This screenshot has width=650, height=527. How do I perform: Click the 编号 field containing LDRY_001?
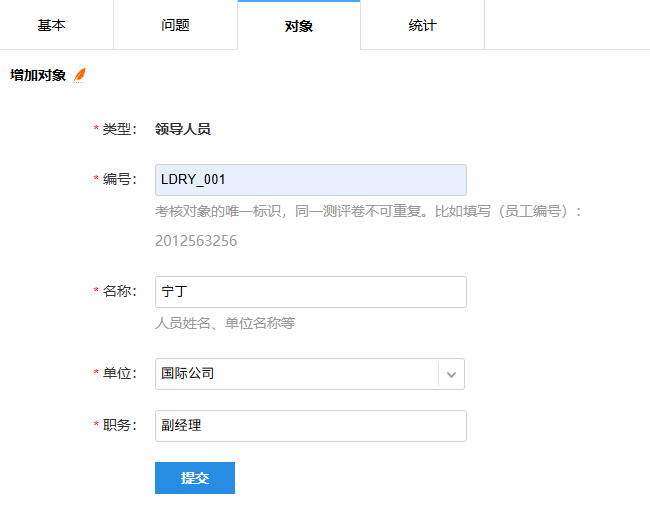point(310,180)
